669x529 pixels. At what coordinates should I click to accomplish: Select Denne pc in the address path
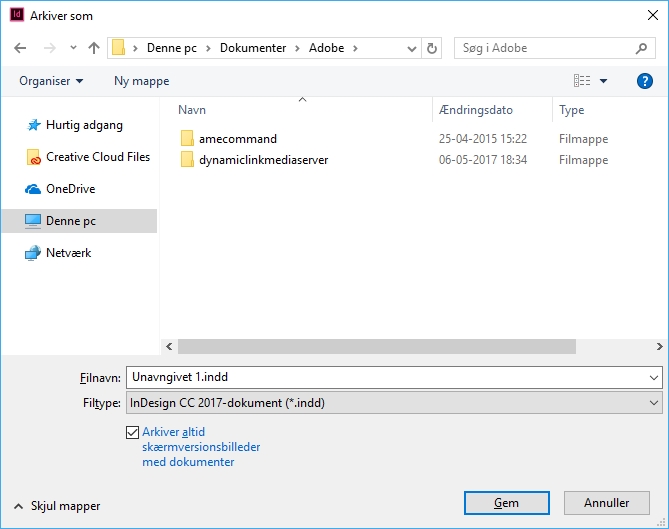coord(172,48)
